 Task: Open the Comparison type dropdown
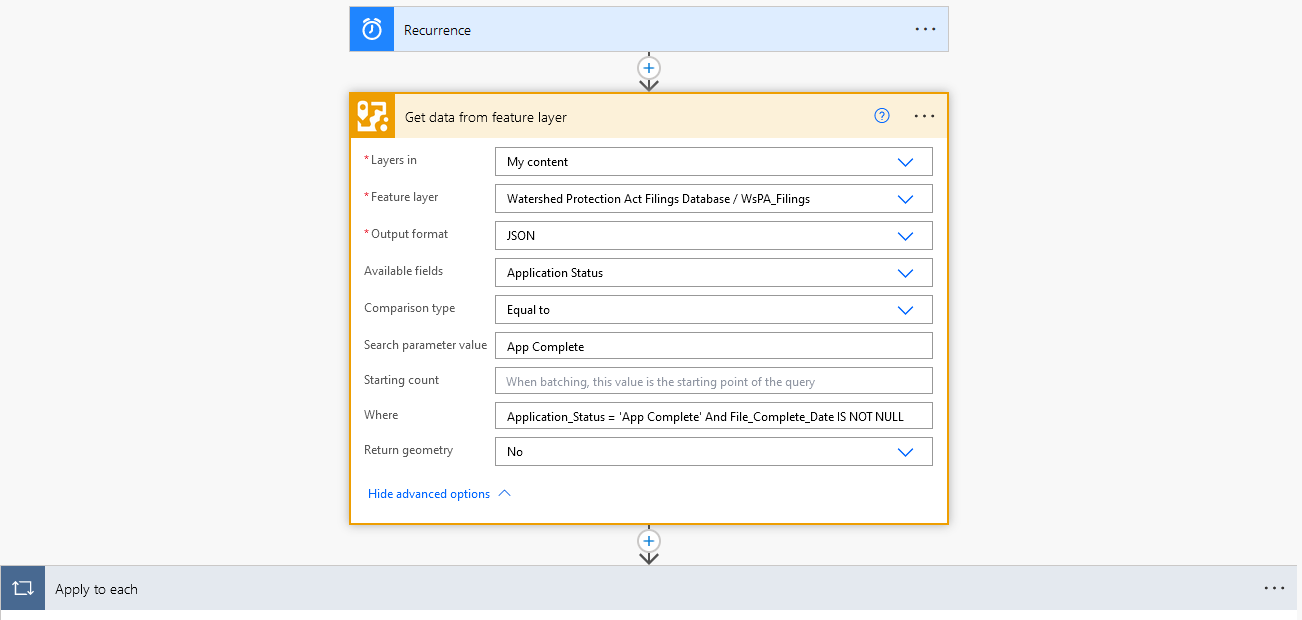tap(905, 310)
